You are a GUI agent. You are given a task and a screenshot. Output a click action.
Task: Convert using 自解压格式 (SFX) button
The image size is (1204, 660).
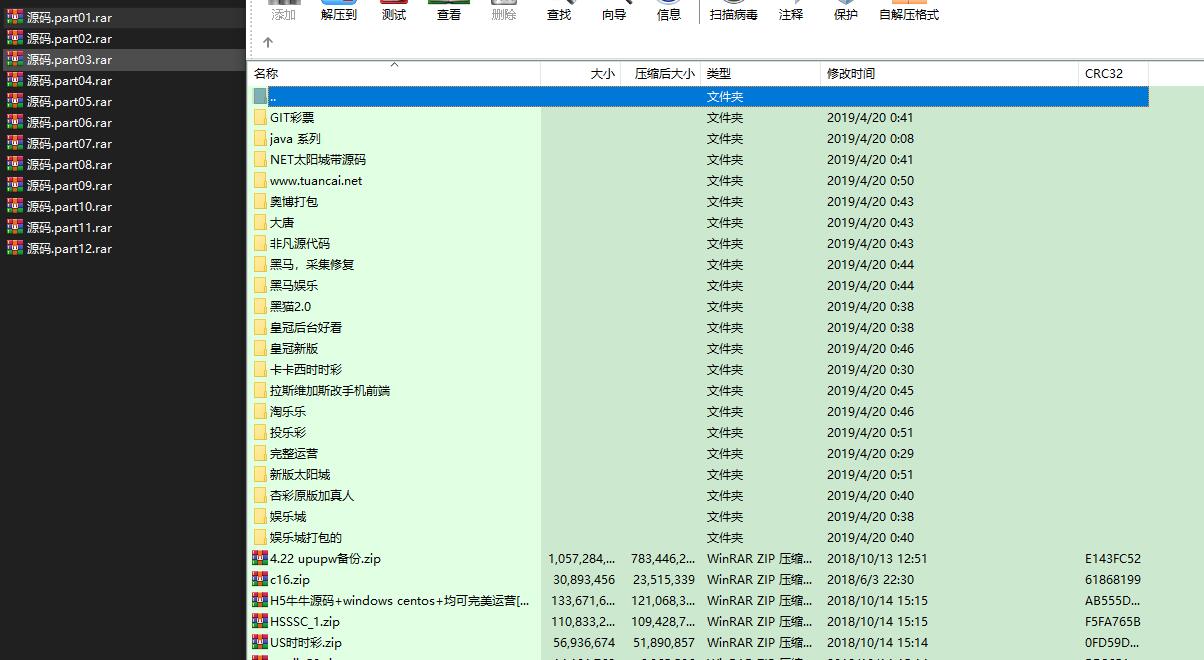point(909,11)
